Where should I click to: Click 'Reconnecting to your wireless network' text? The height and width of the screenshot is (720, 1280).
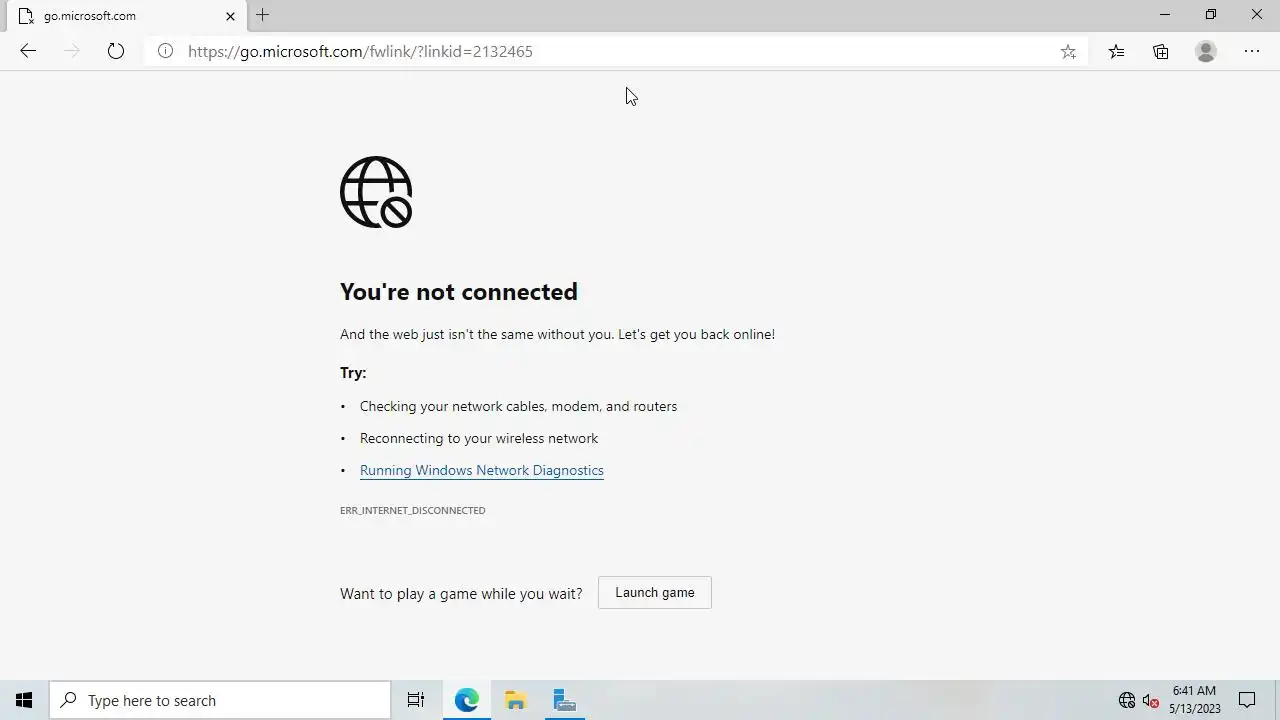point(479,438)
